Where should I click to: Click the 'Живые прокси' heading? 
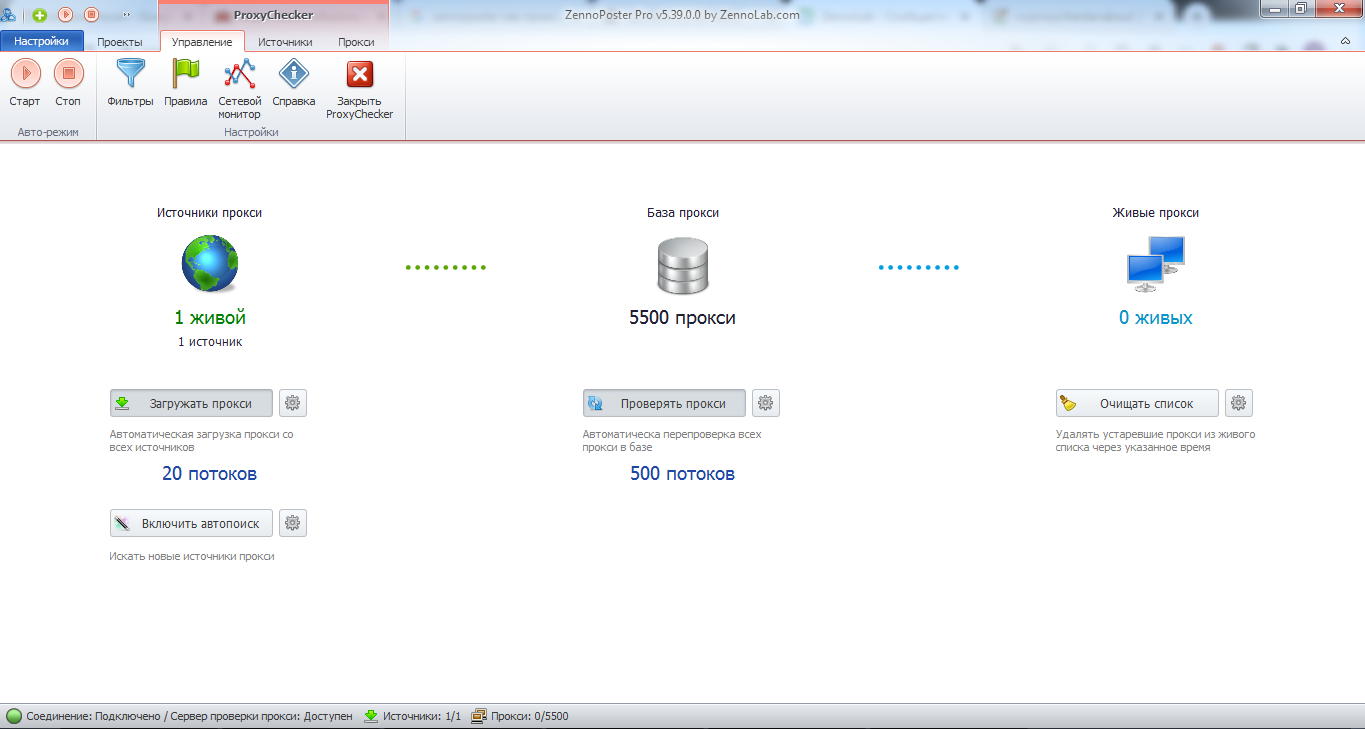point(1155,213)
